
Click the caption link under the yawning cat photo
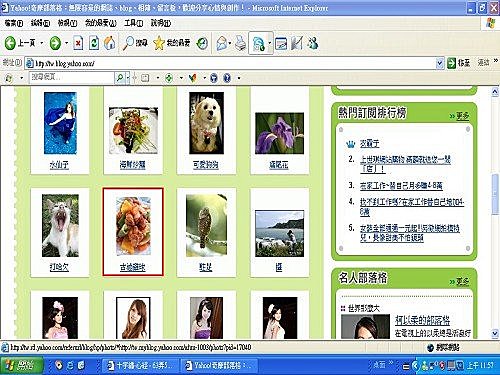(x=59, y=267)
